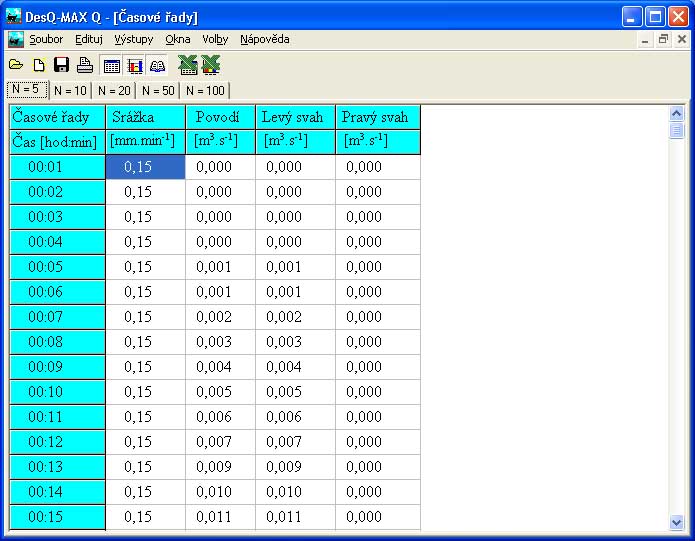Click Pravý svah value at row 00:02
This screenshot has width=695, height=541.
coord(378,192)
